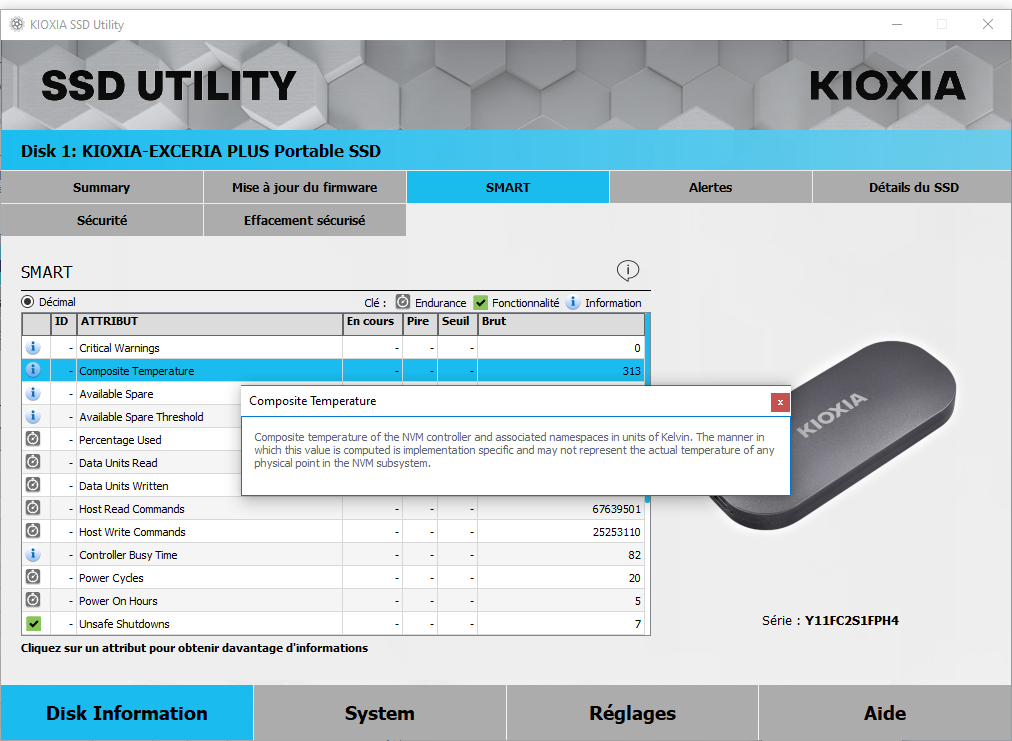Click the green checkmark beside Unsafe Shutdowns
Viewport: 1012px width, 741px height.
coord(33,624)
